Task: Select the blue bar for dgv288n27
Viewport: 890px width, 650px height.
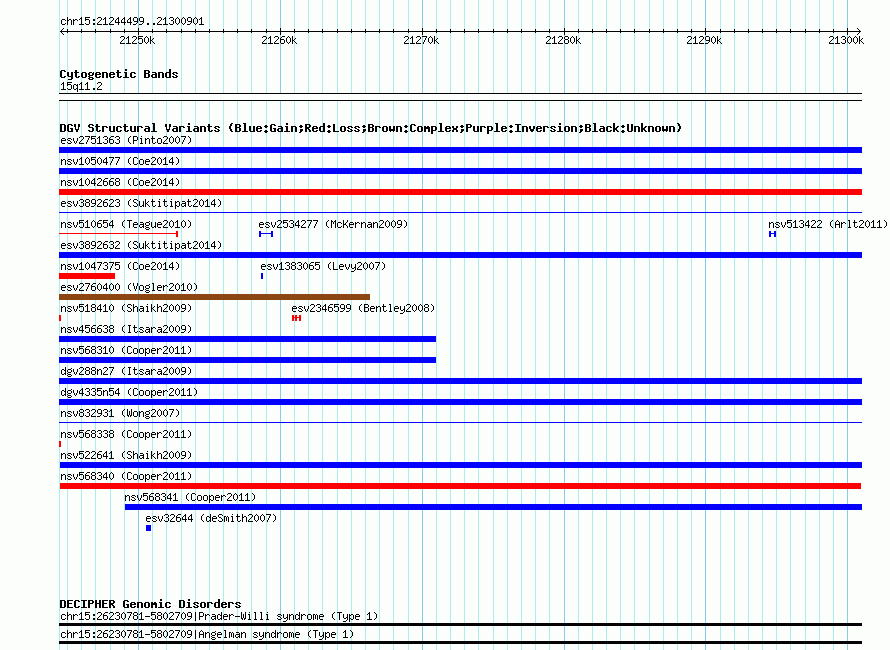Action: 460,381
